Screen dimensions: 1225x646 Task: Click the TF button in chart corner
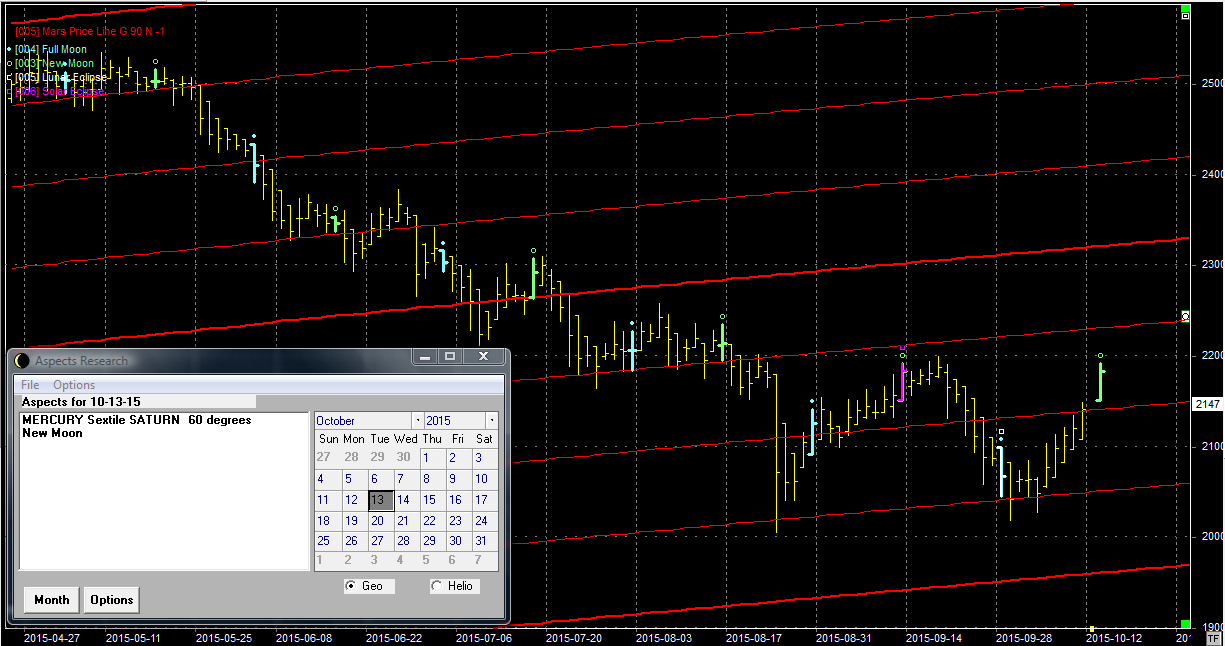click(1213, 636)
